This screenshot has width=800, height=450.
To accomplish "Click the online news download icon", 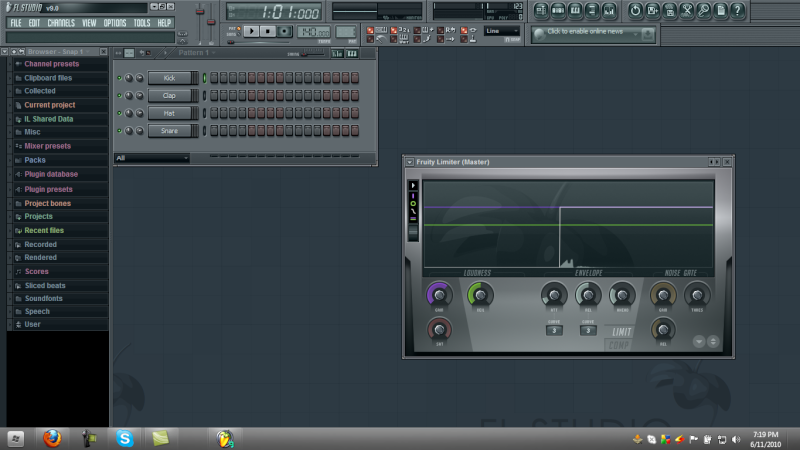I will point(647,34).
